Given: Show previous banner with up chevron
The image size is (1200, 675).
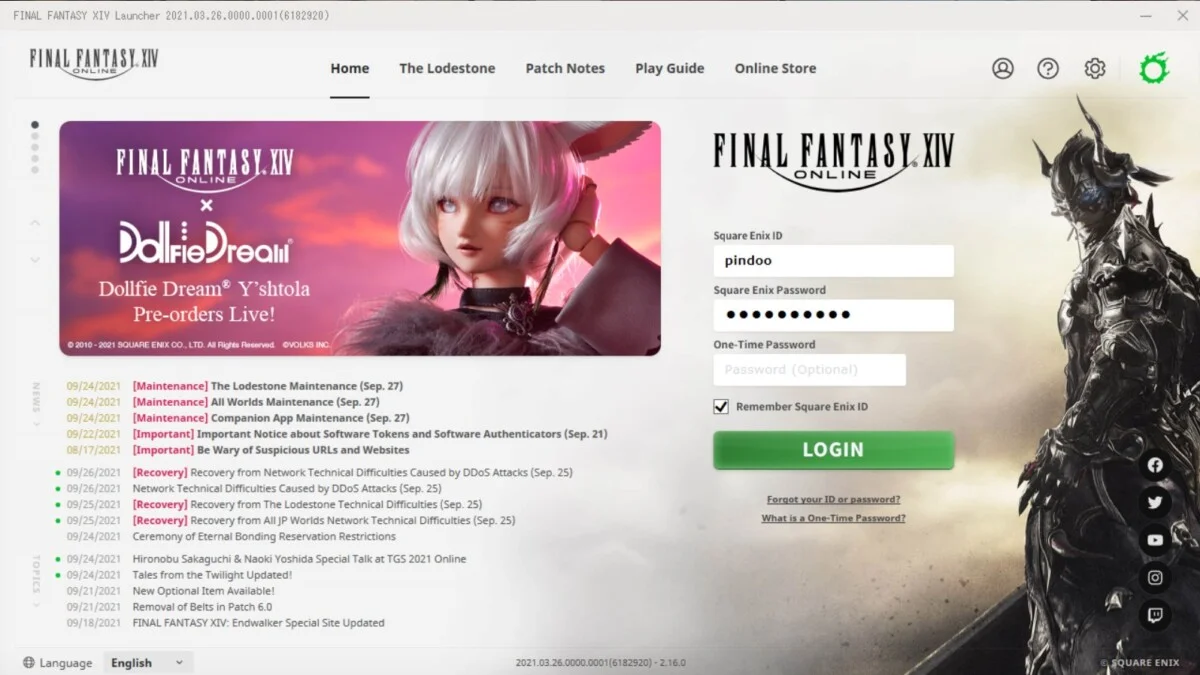Looking at the screenshot, I should click(35, 222).
